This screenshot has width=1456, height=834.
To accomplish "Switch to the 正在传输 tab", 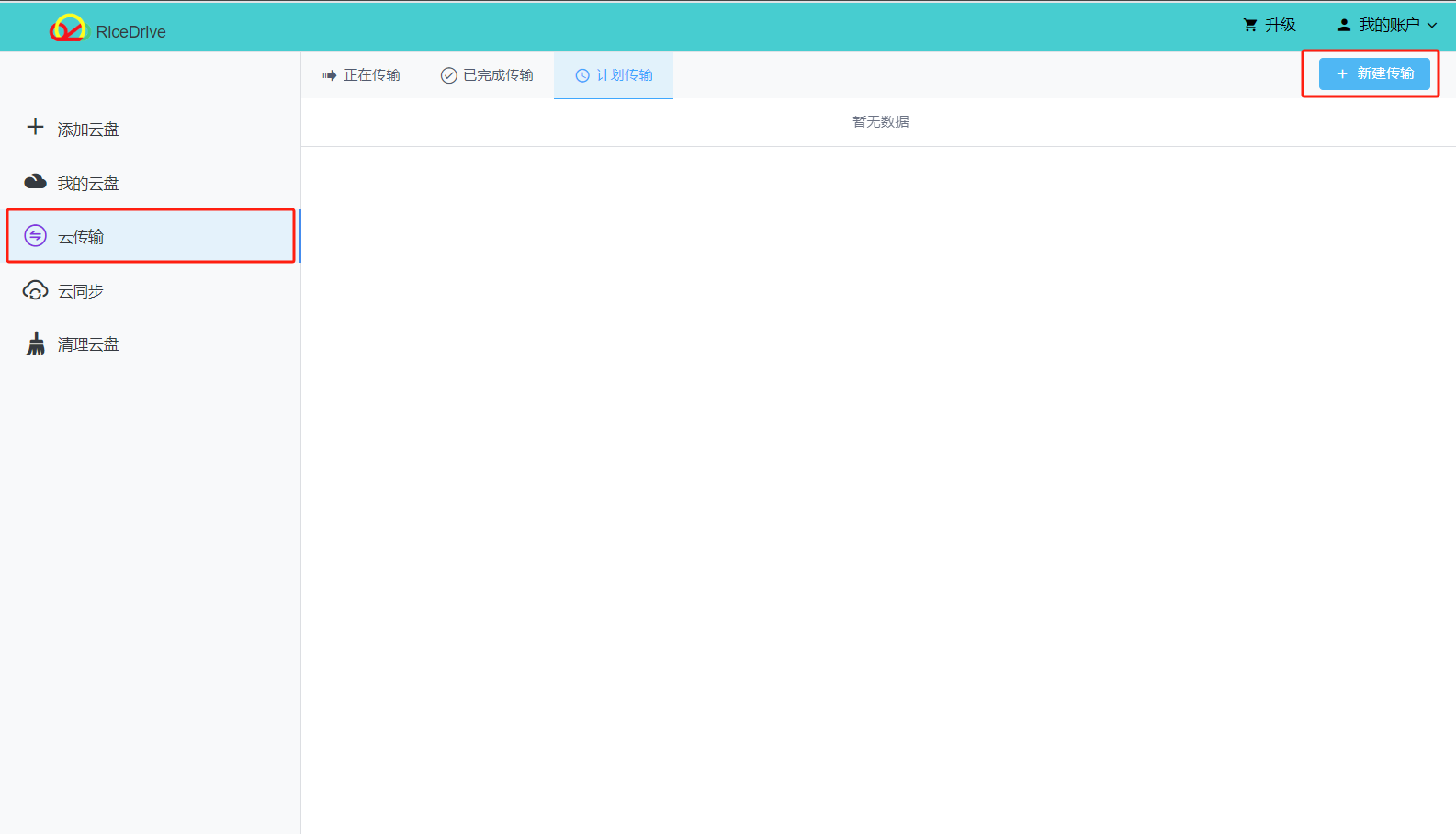I will click(x=361, y=75).
